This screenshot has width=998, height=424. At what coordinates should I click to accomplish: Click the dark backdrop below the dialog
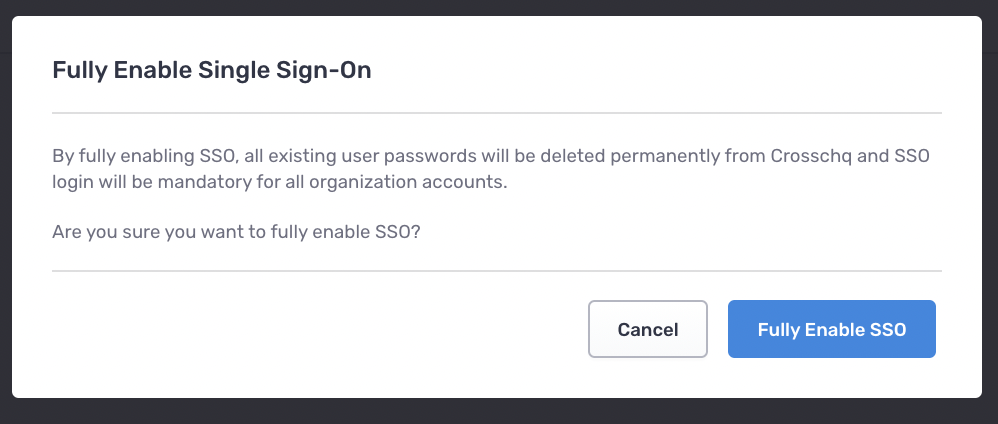click(497, 411)
